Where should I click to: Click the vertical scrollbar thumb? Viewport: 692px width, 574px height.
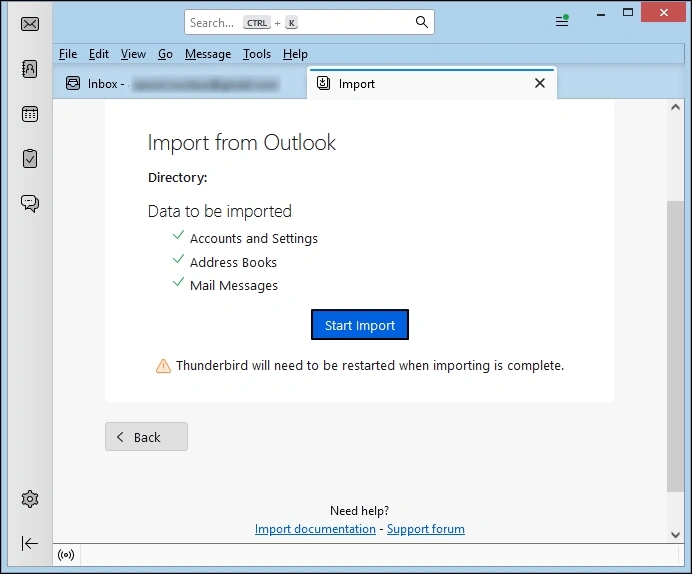point(675,346)
